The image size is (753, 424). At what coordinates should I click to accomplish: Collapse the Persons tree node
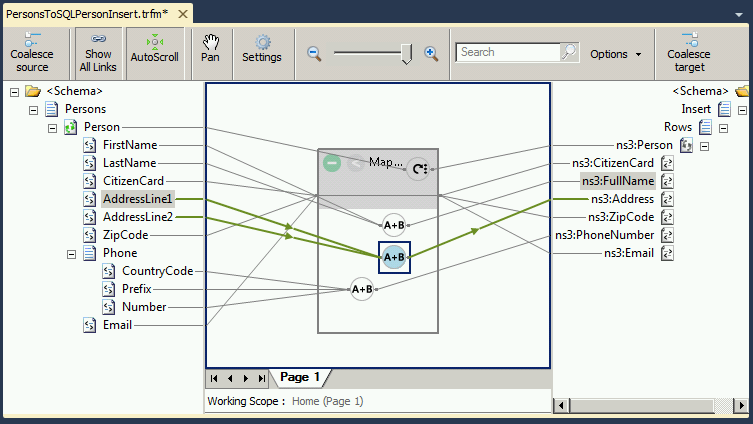pos(34,109)
